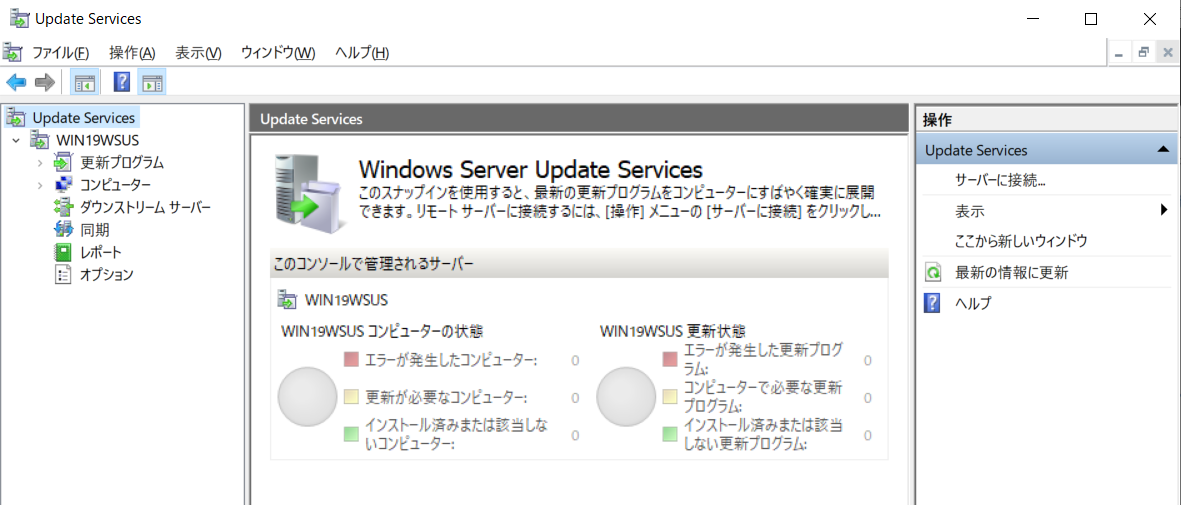Click サーバーに接続... action link
The height and width of the screenshot is (505, 1181).
point(1000,180)
